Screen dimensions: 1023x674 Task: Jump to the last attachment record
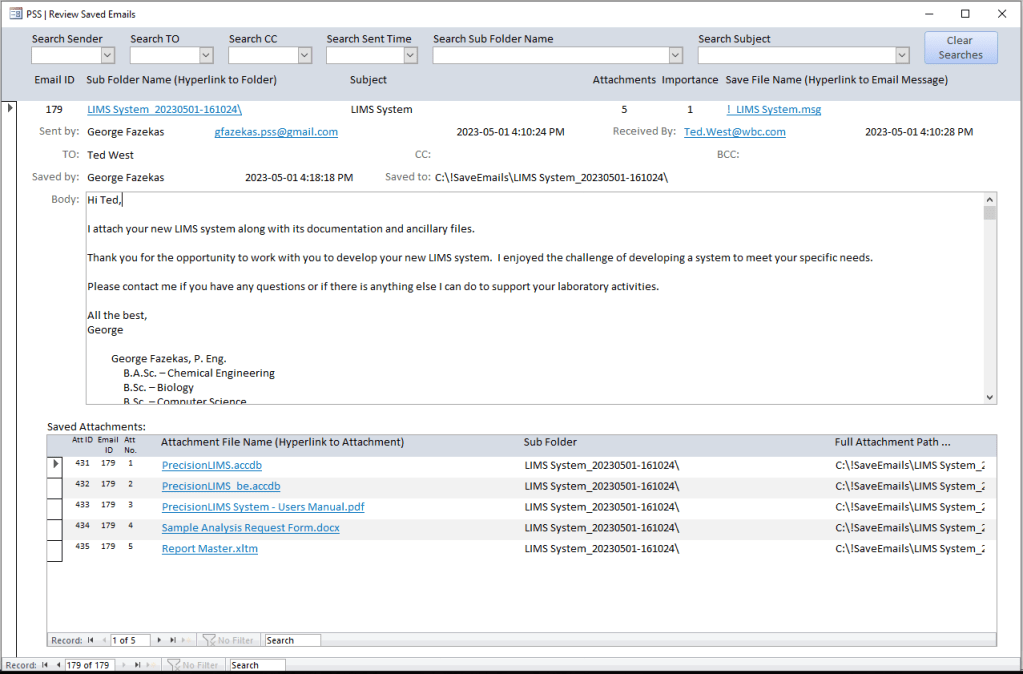click(x=173, y=639)
